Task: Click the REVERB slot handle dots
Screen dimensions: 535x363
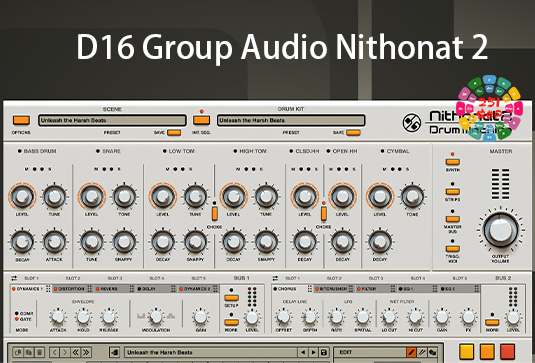Action: (131, 289)
